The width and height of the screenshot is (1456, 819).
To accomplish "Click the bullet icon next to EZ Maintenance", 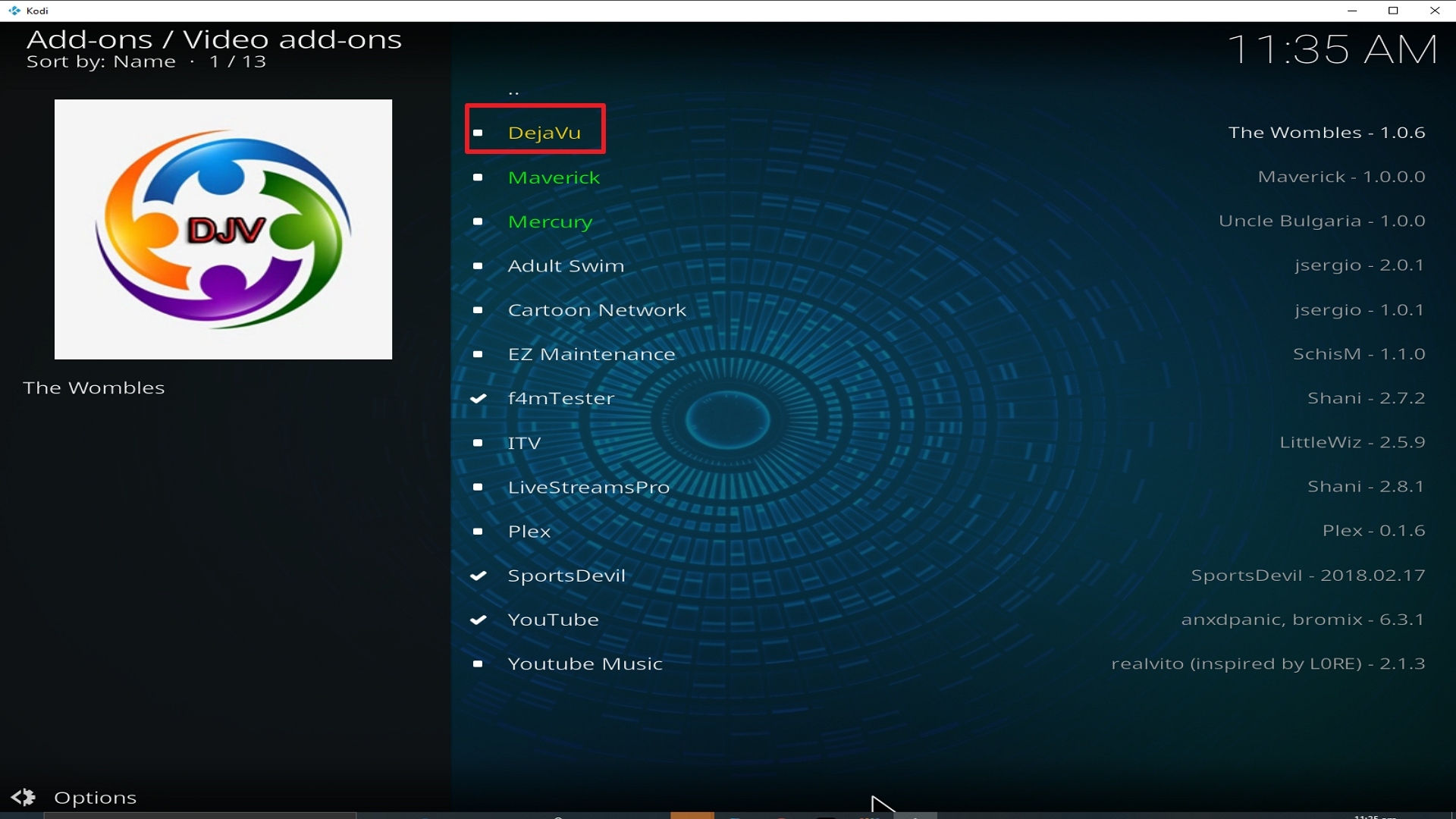I will (x=478, y=354).
